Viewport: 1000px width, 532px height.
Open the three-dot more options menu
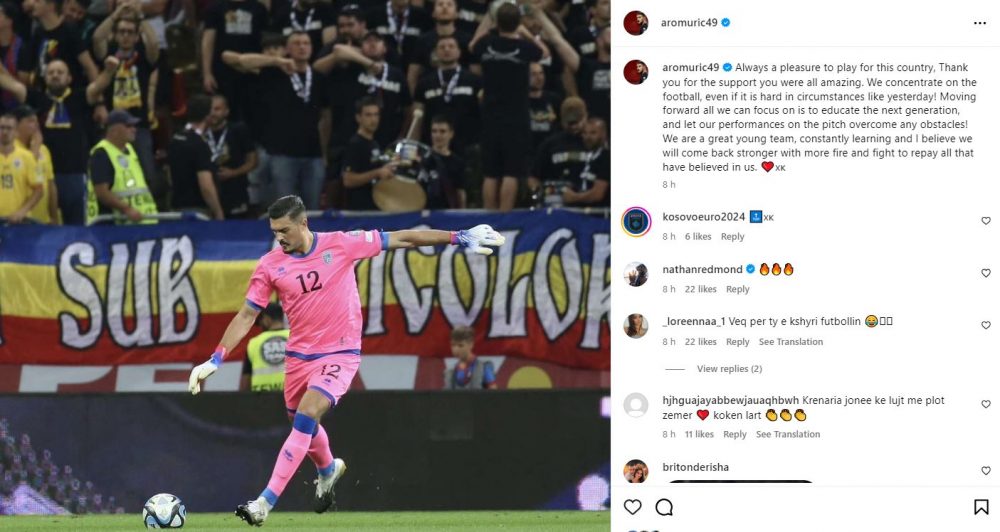980,23
